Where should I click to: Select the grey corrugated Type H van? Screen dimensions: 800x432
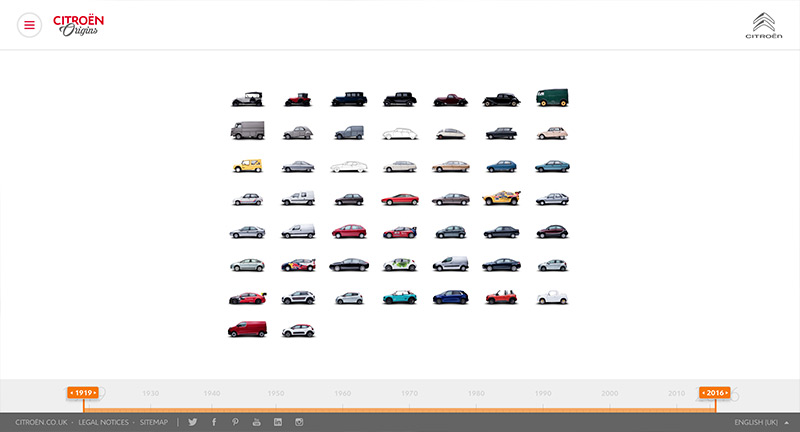click(x=247, y=130)
